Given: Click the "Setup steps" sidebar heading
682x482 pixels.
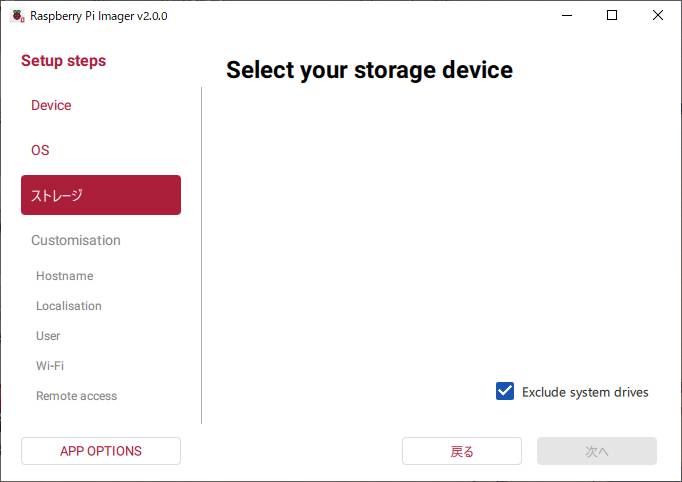Looking at the screenshot, I should (x=63, y=61).
